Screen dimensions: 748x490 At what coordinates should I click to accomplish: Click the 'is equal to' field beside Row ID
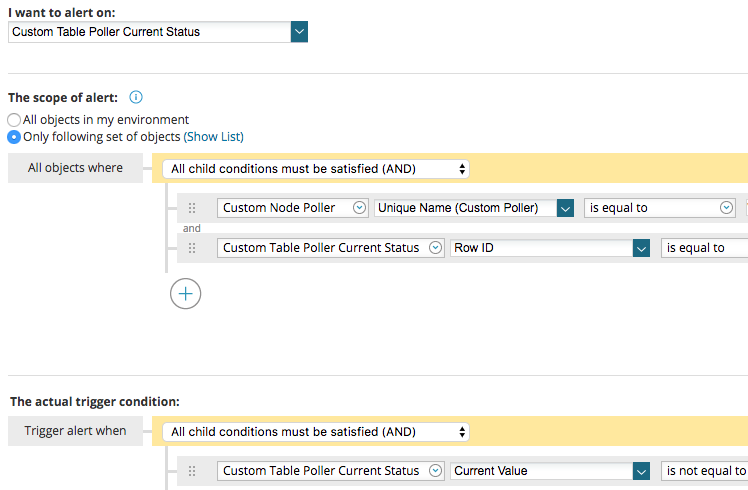click(704, 248)
